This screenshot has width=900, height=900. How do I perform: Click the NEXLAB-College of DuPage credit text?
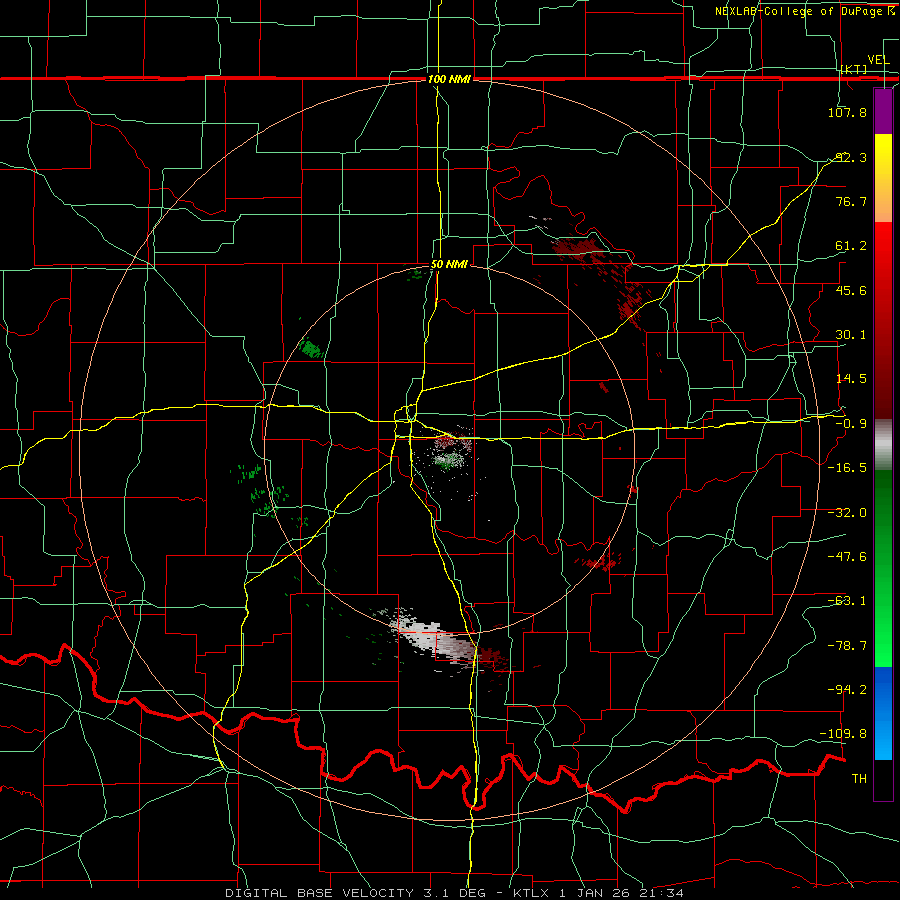pos(803,11)
